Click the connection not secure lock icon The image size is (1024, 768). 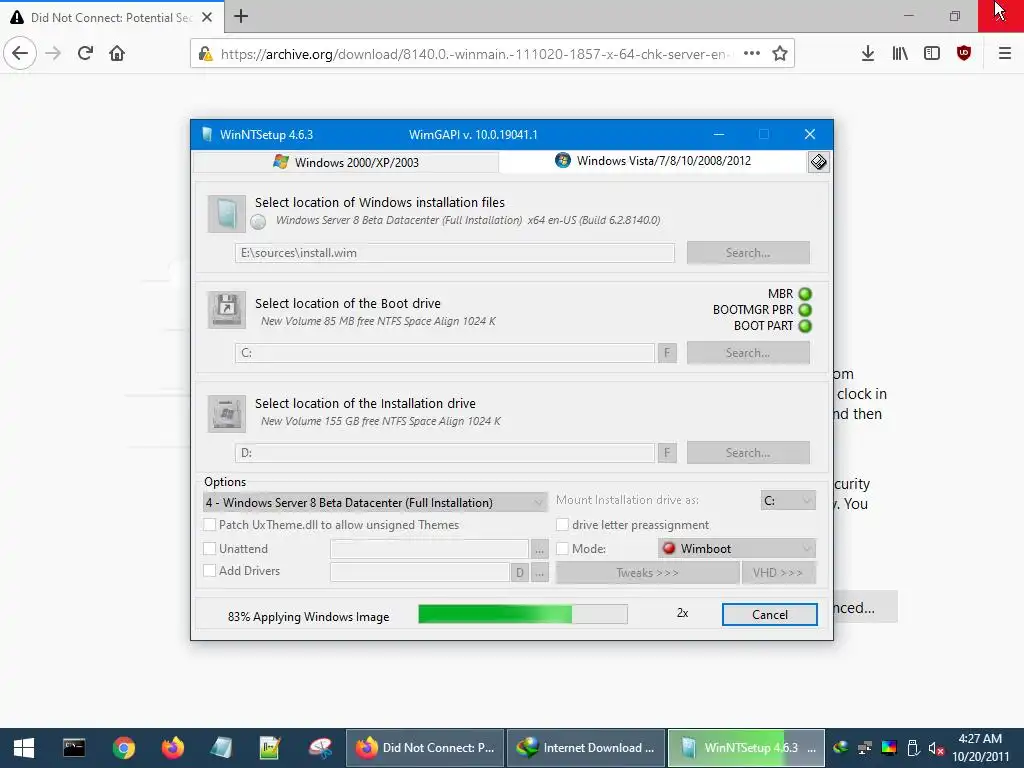(206, 54)
